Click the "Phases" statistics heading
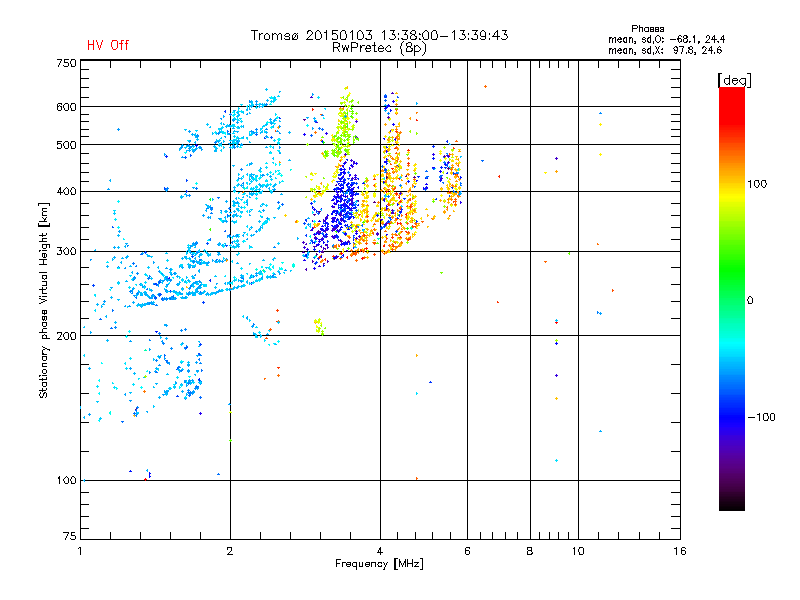The height and width of the screenshot is (600, 800). pyautogui.click(x=647, y=29)
